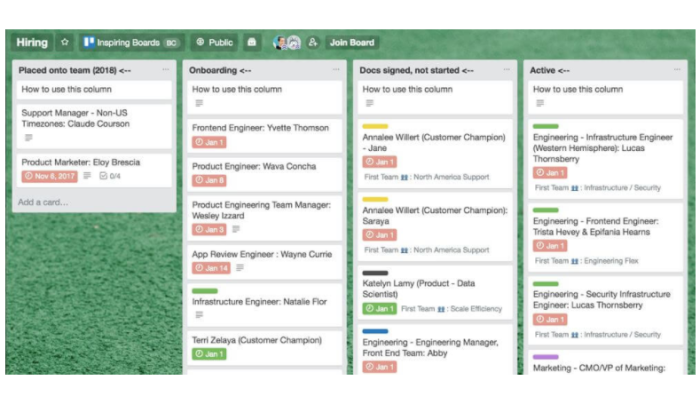Click the description icon on Eloy Brescia card
The image size is (700, 420).
click(x=88, y=176)
